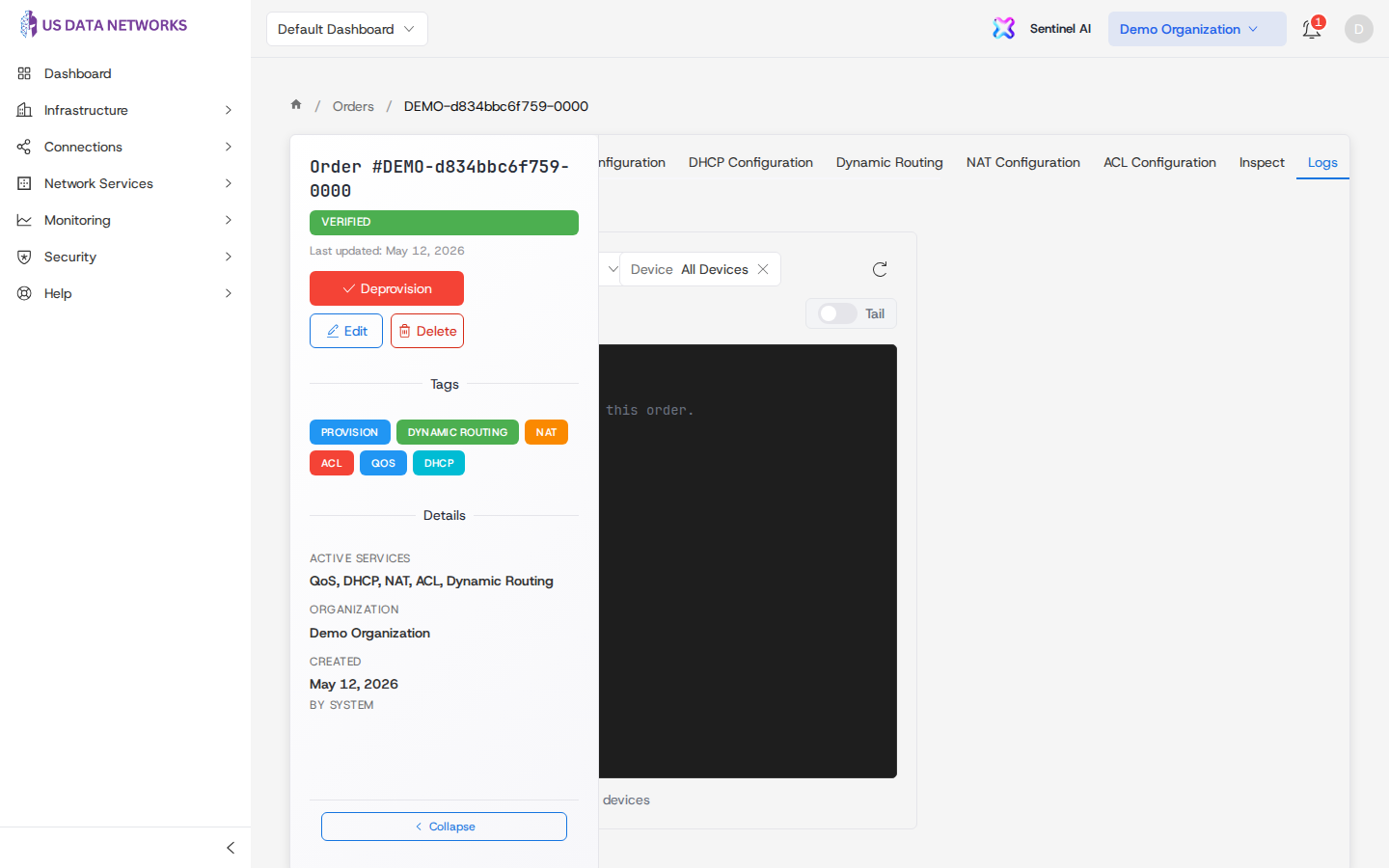This screenshot has width=1389, height=868.
Task: Go to home via breadcrumb icon
Action: click(x=296, y=105)
